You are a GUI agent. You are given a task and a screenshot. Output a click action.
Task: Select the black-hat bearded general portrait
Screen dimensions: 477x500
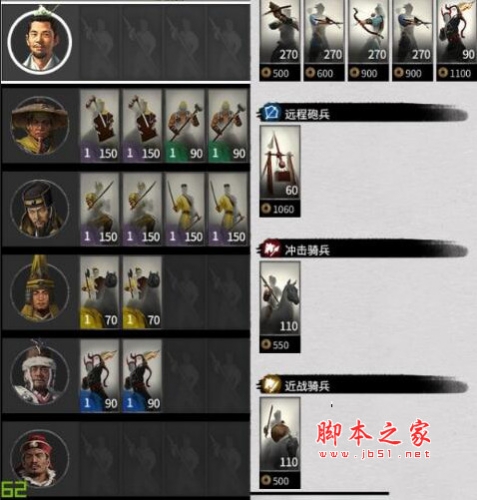click(x=40, y=209)
